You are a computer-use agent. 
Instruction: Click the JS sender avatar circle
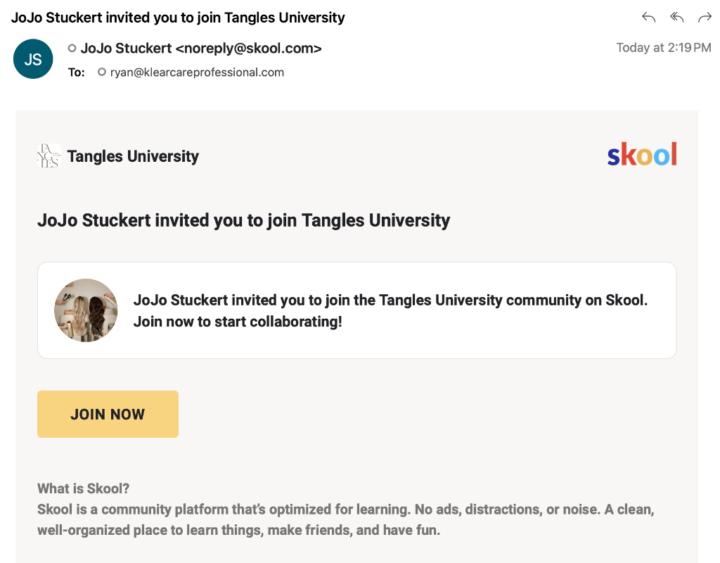click(x=33, y=59)
